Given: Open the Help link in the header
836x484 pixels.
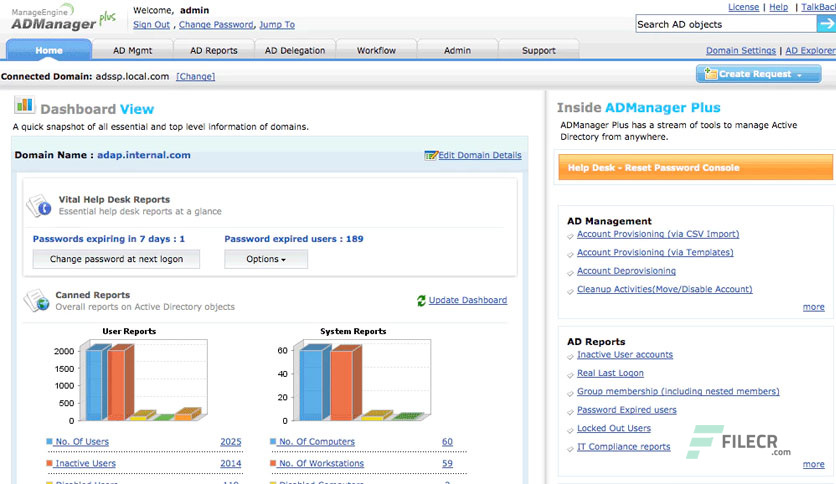Looking at the screenshot, I should (x=778, y=7).
